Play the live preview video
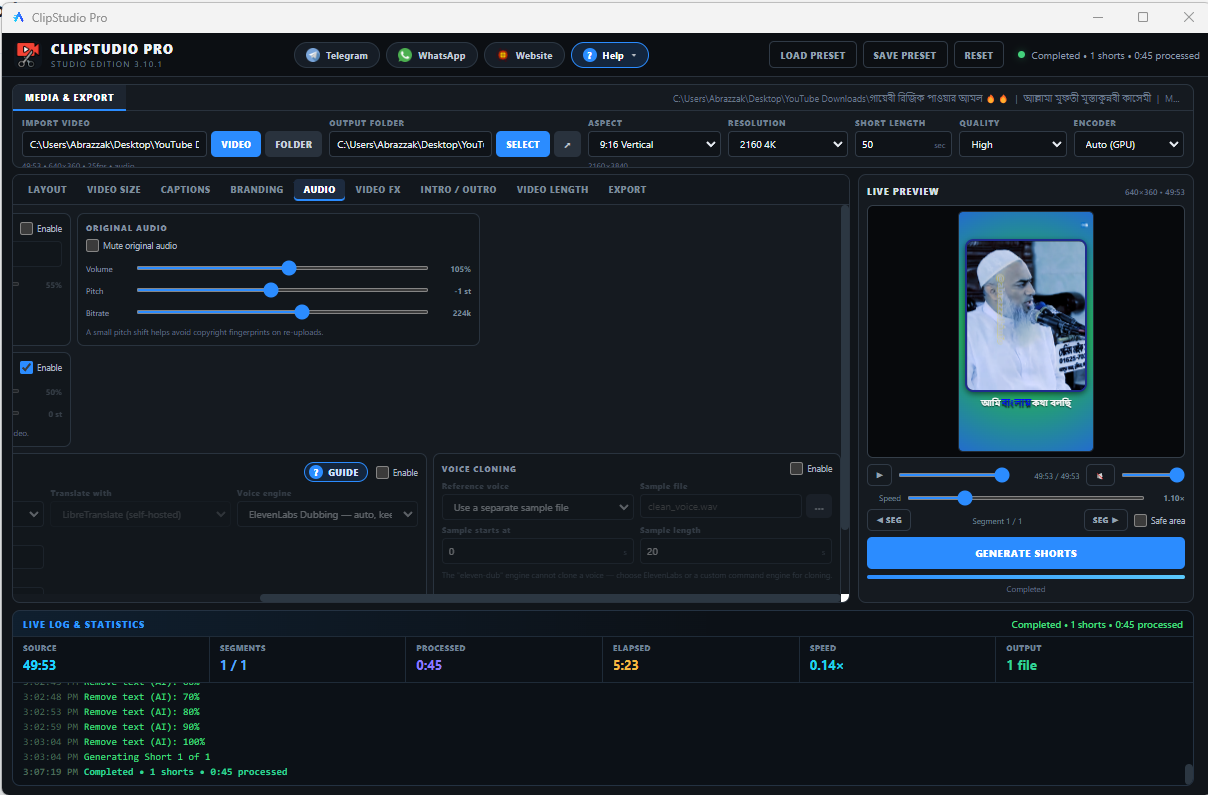This screenshot has width=1208, height=795. 879,476
